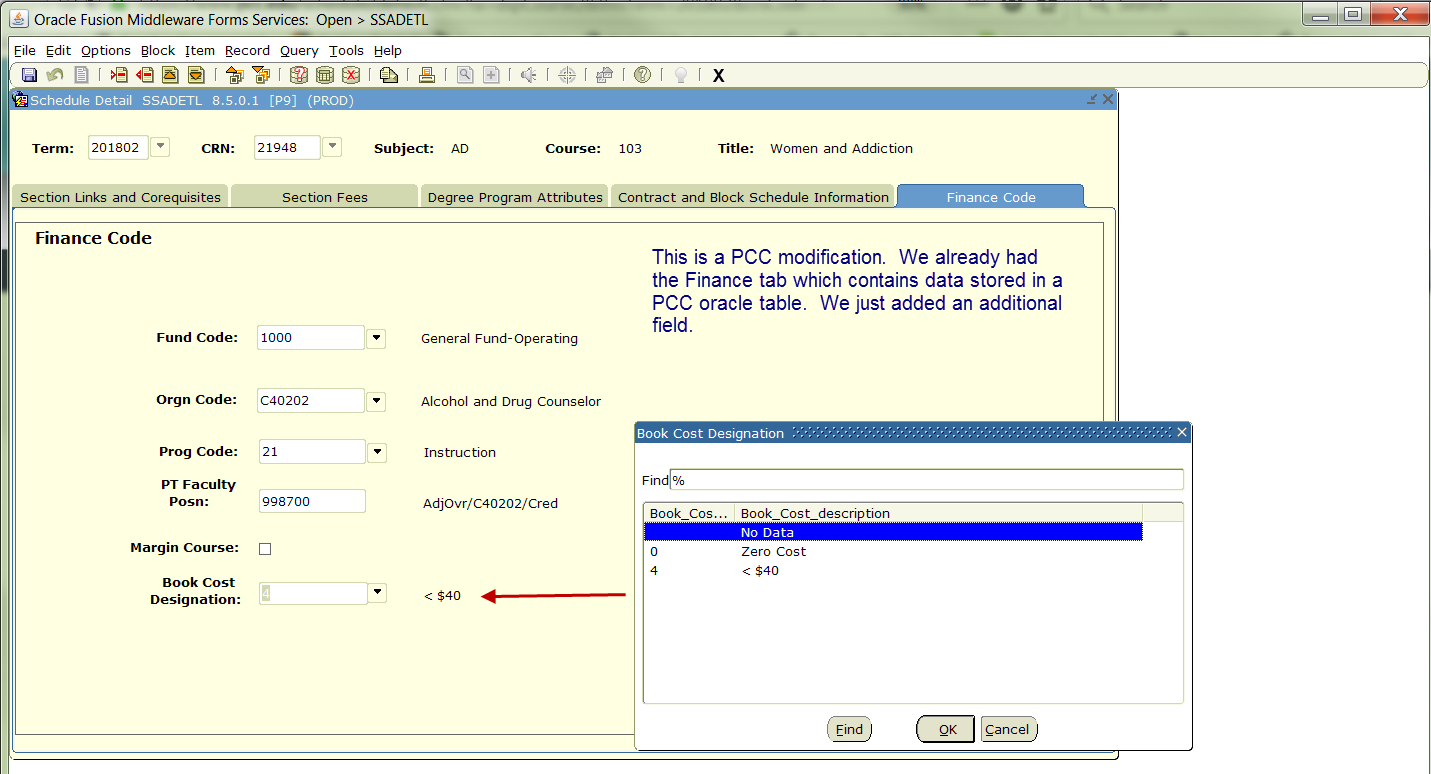Open the Tools menu
This screenshot has height=774, width=1431.
346,50
